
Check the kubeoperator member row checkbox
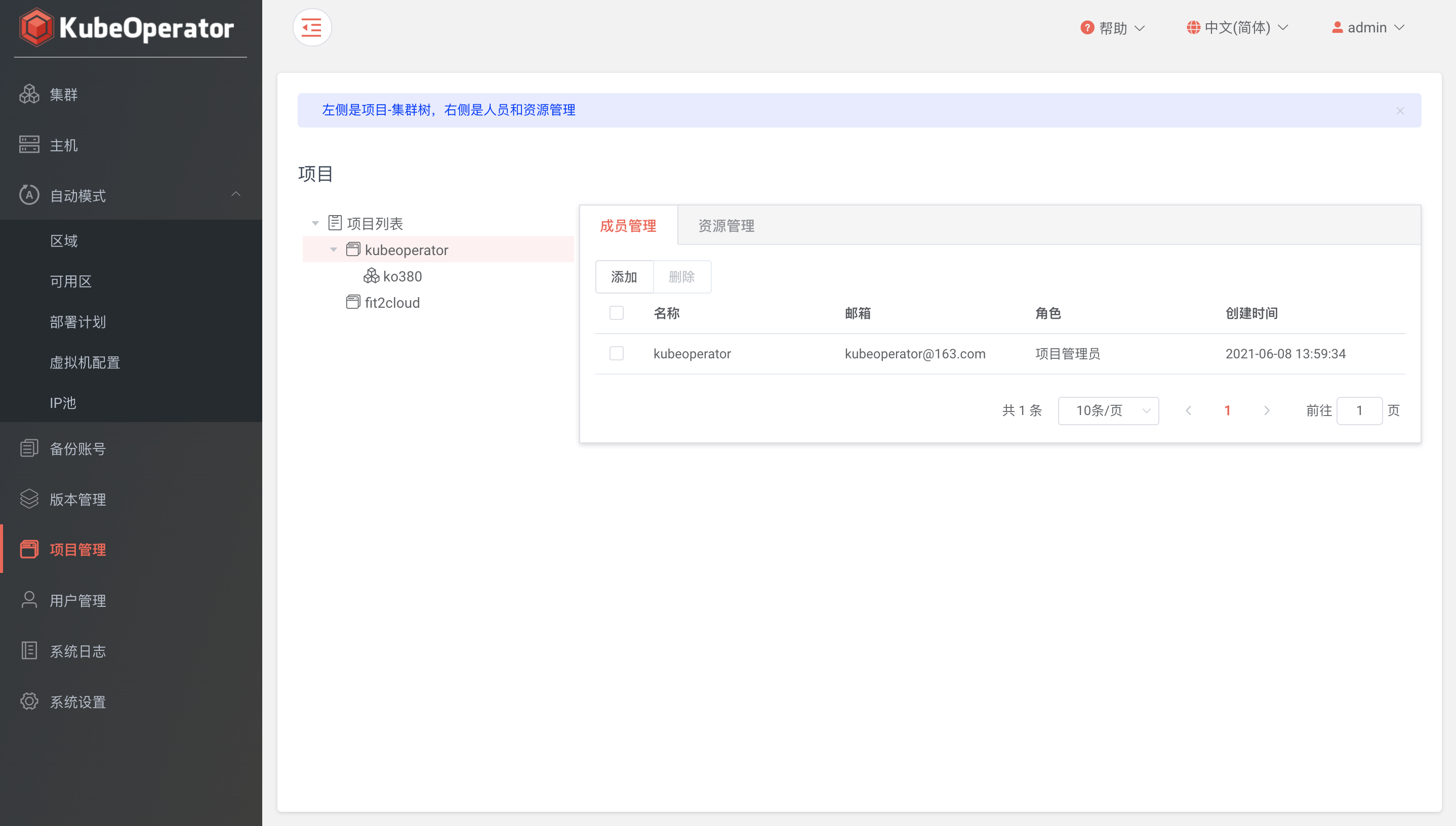[x=616, y=353]
